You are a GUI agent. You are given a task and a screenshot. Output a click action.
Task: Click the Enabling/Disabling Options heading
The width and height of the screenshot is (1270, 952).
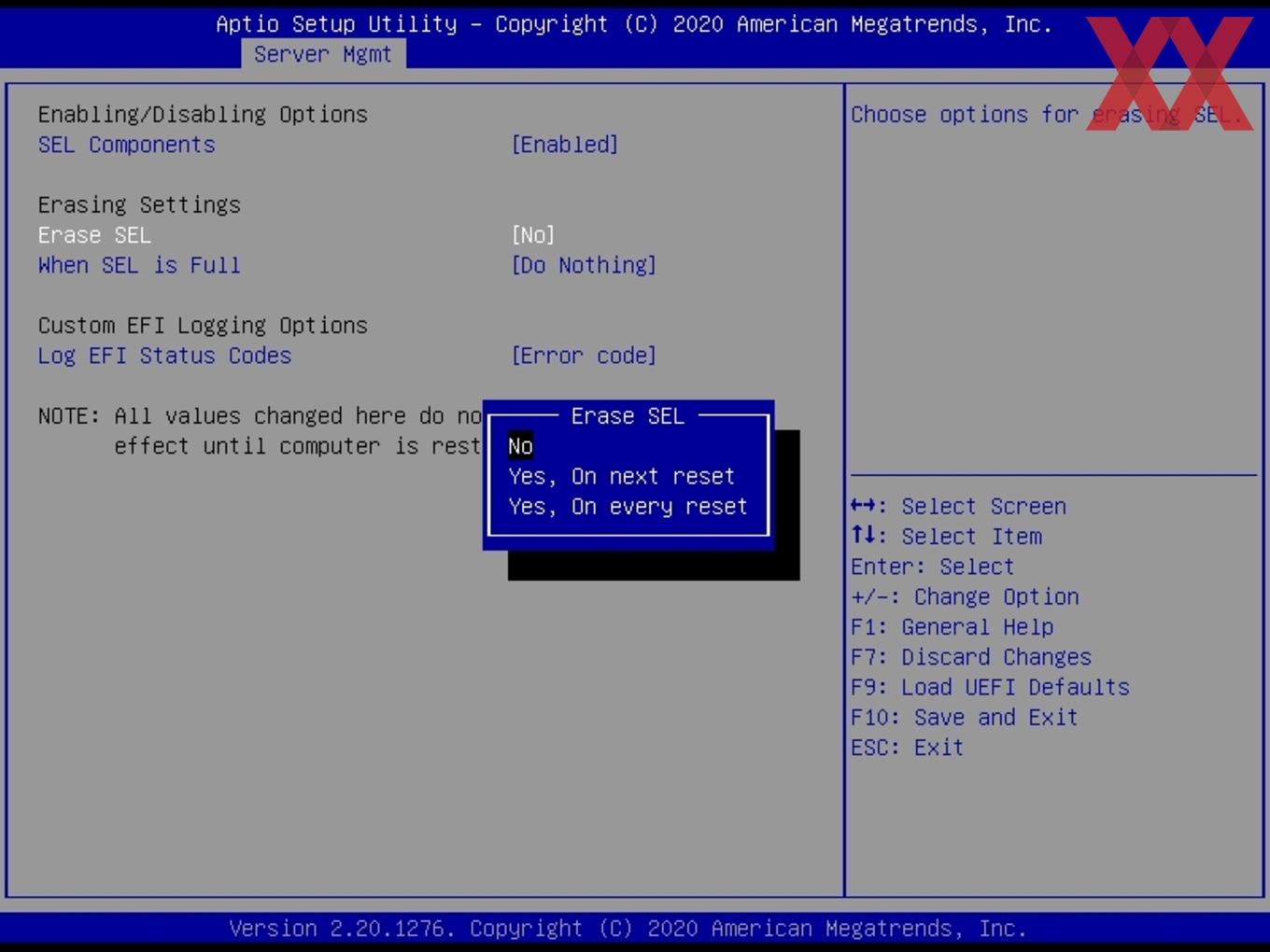(203, 115)
